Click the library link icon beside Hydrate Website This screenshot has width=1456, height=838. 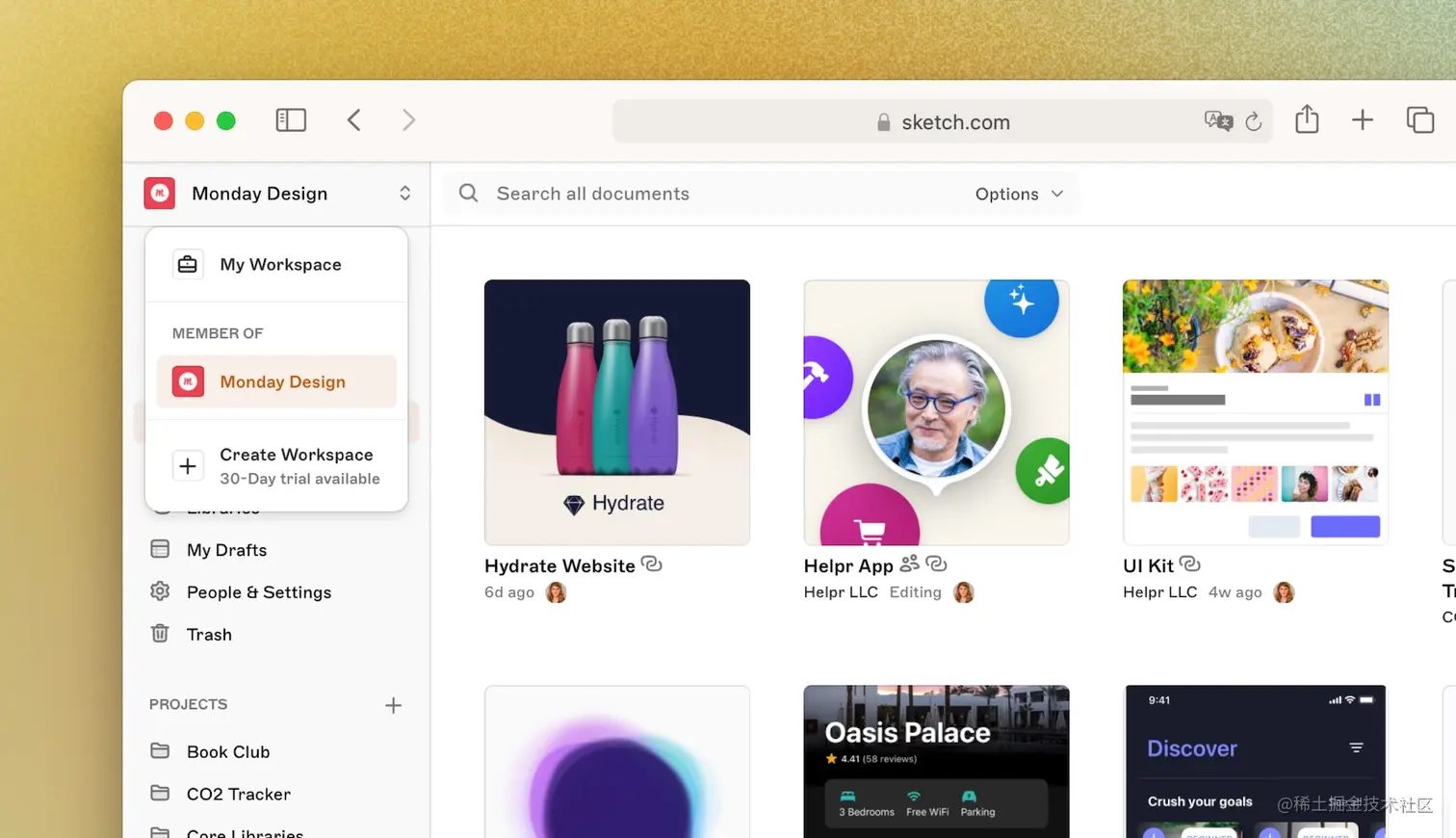pos(652,564)
